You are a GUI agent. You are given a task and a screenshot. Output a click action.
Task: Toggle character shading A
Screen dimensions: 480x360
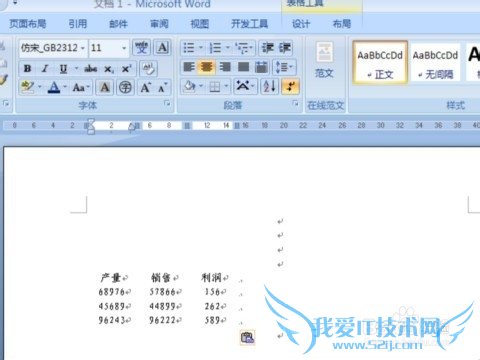coord(105,87)
